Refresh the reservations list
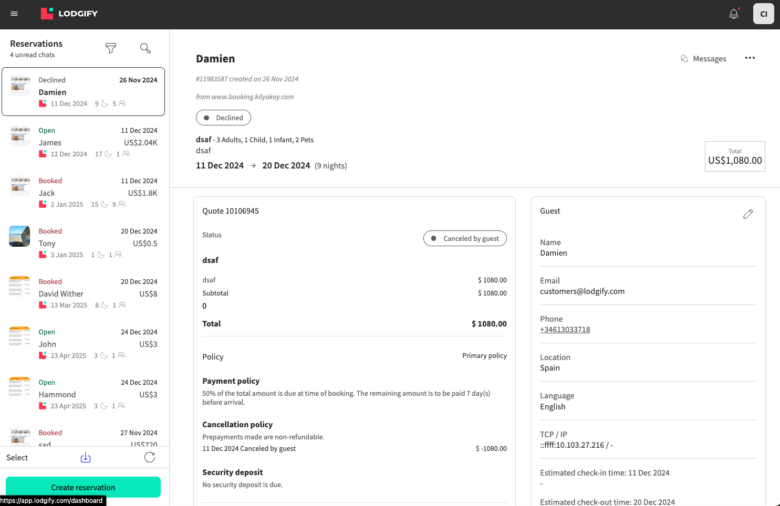This screenshot has height=506, width=780. click(150, 457)
